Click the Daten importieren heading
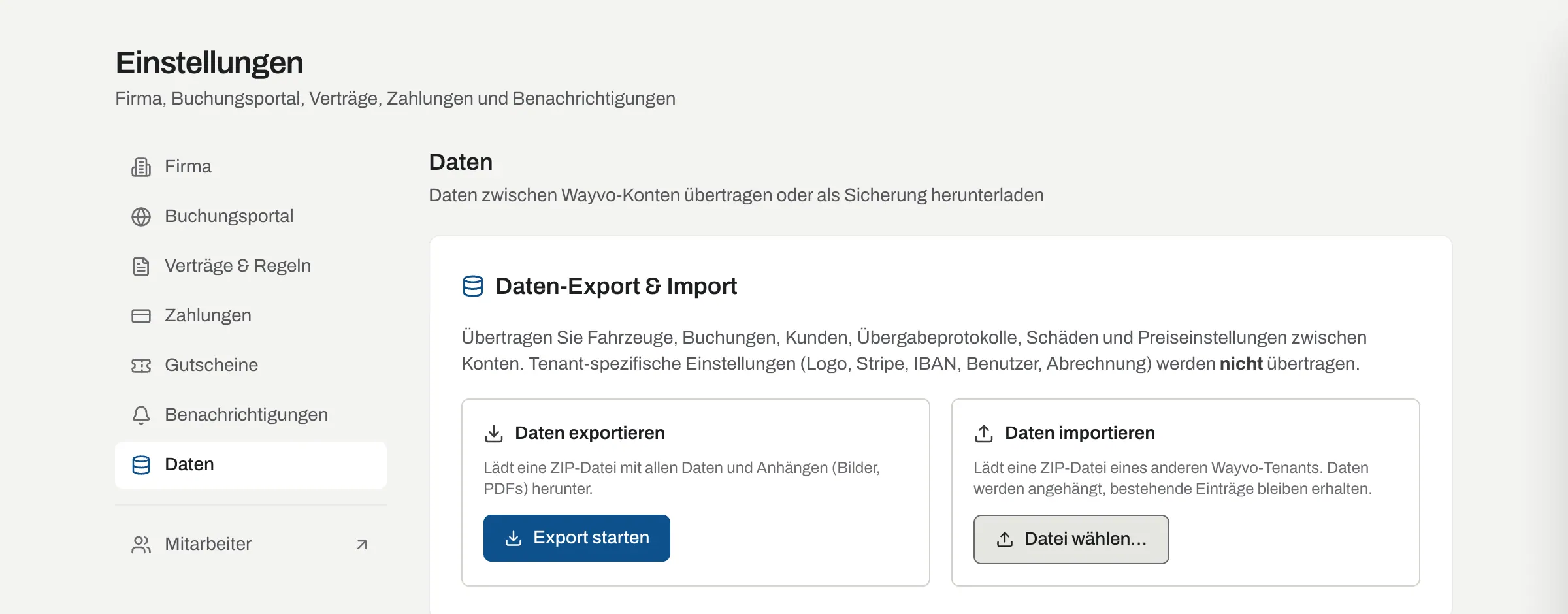1568x614 pixels. (x=1080, y=433)
